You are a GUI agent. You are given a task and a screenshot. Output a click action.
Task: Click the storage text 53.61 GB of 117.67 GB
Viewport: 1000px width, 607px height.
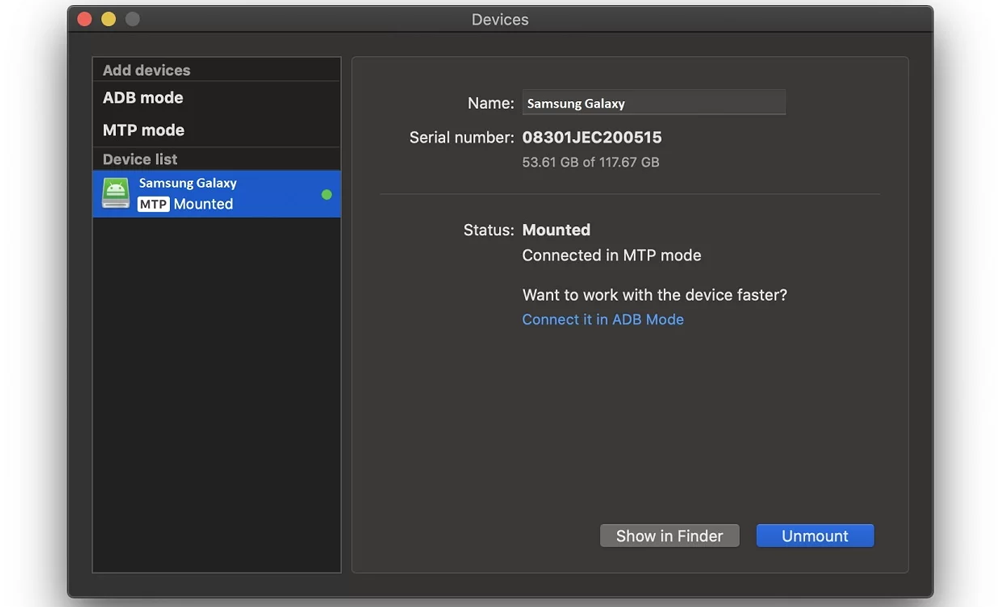point(591,162)
